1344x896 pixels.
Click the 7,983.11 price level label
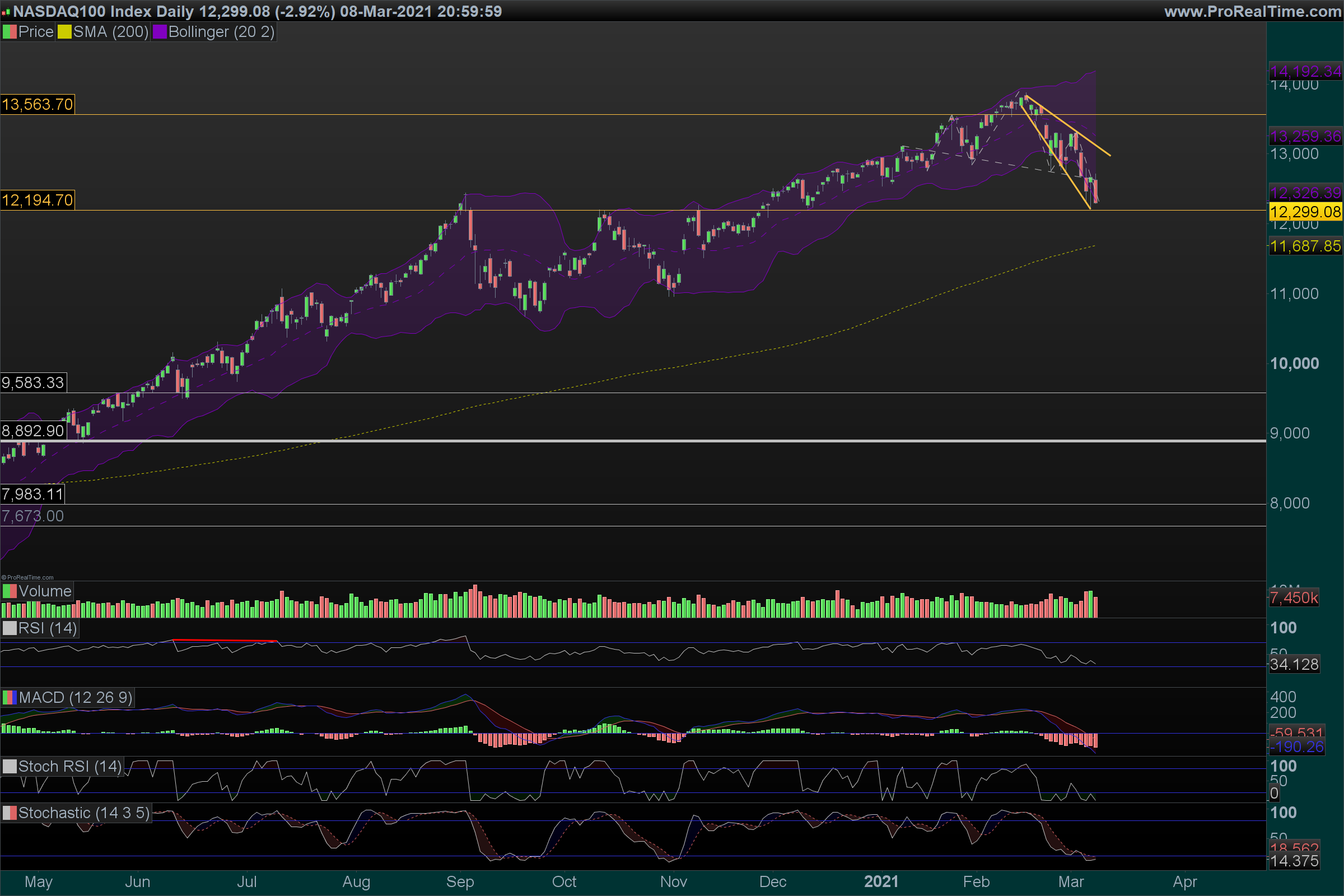(32, 494)
